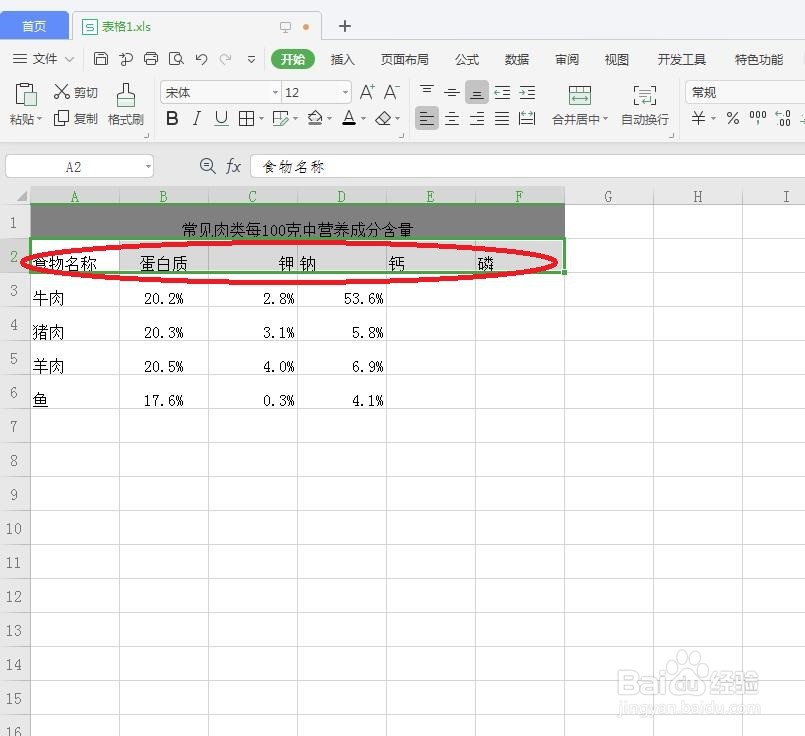Click the fill color bucket icon
This screenshot has width=805, height=736.
315,119
